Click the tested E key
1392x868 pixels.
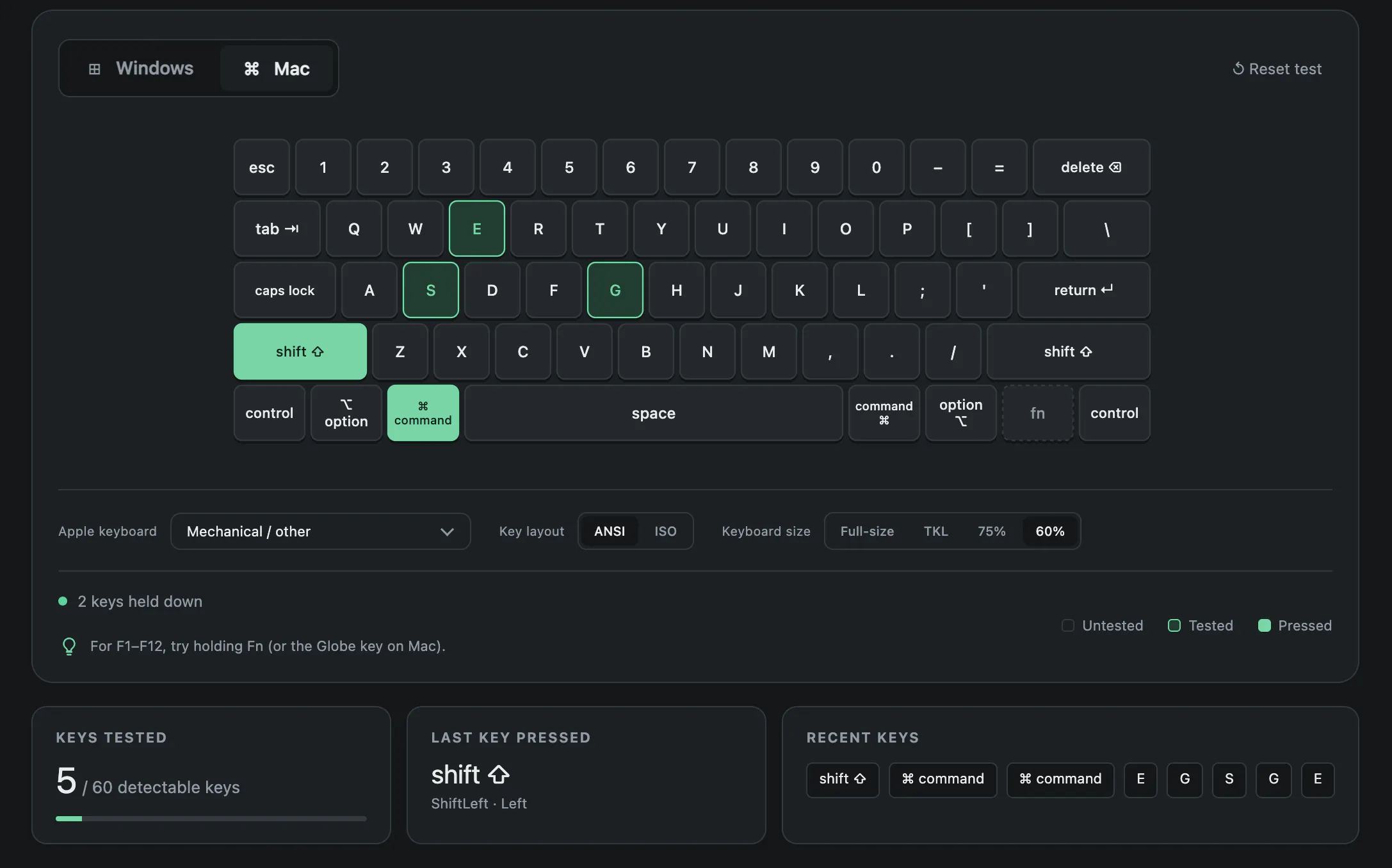coord(477,229)
